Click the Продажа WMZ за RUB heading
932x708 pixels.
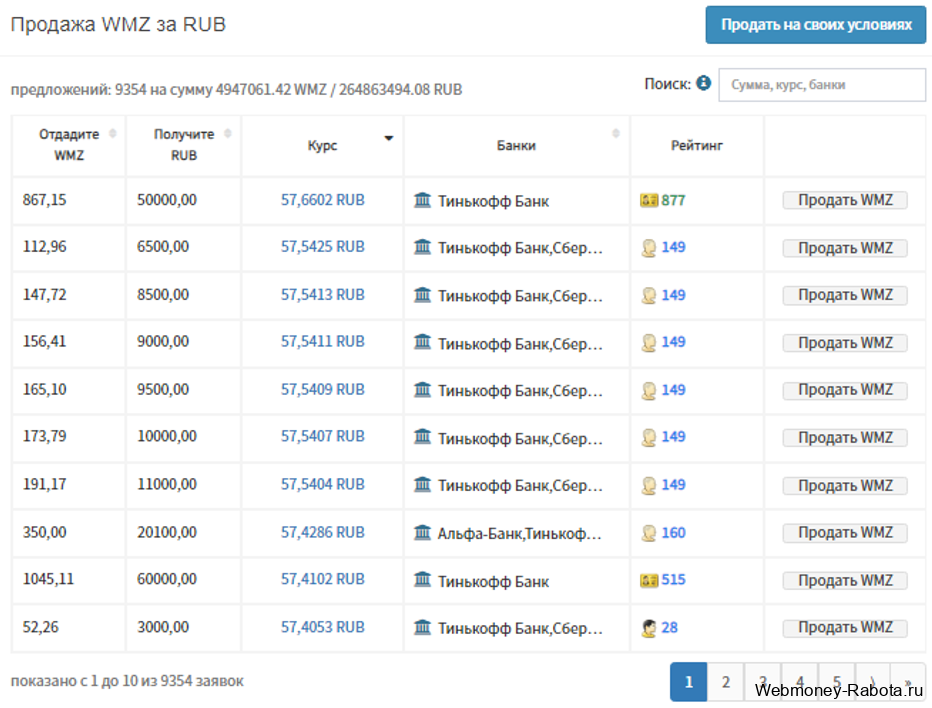pos(118,24)
